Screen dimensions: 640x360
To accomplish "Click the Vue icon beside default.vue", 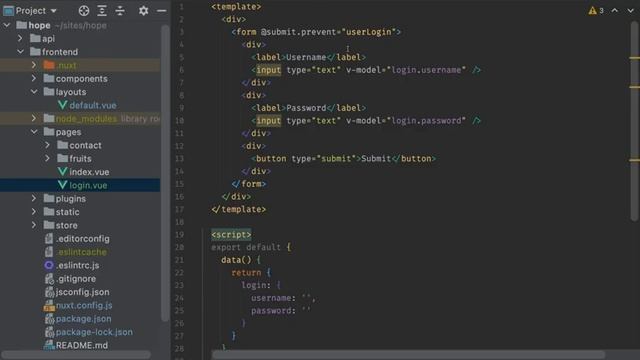I will pos(62,105).
